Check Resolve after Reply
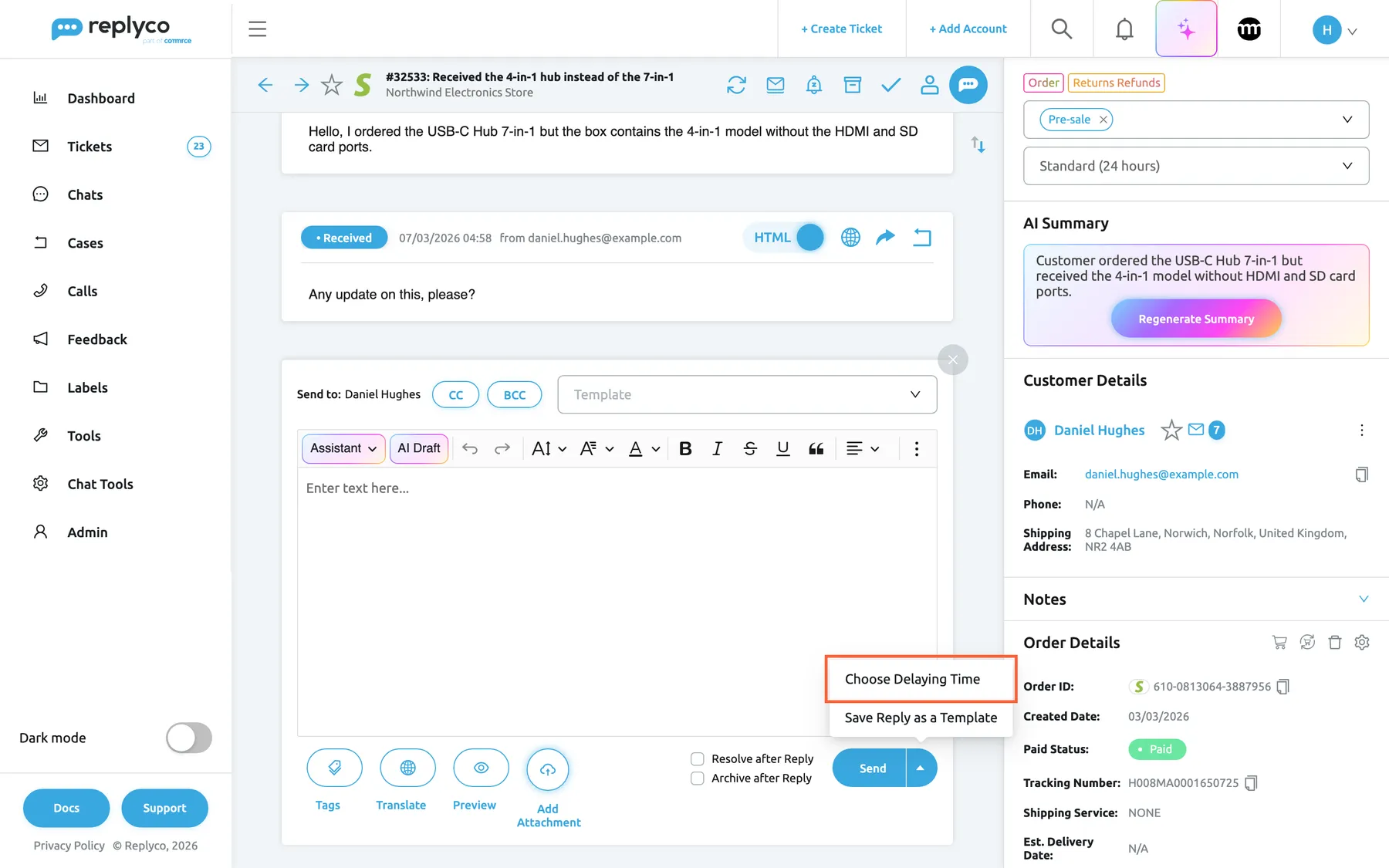This screenshot has width=1389, height=868. 698,759
